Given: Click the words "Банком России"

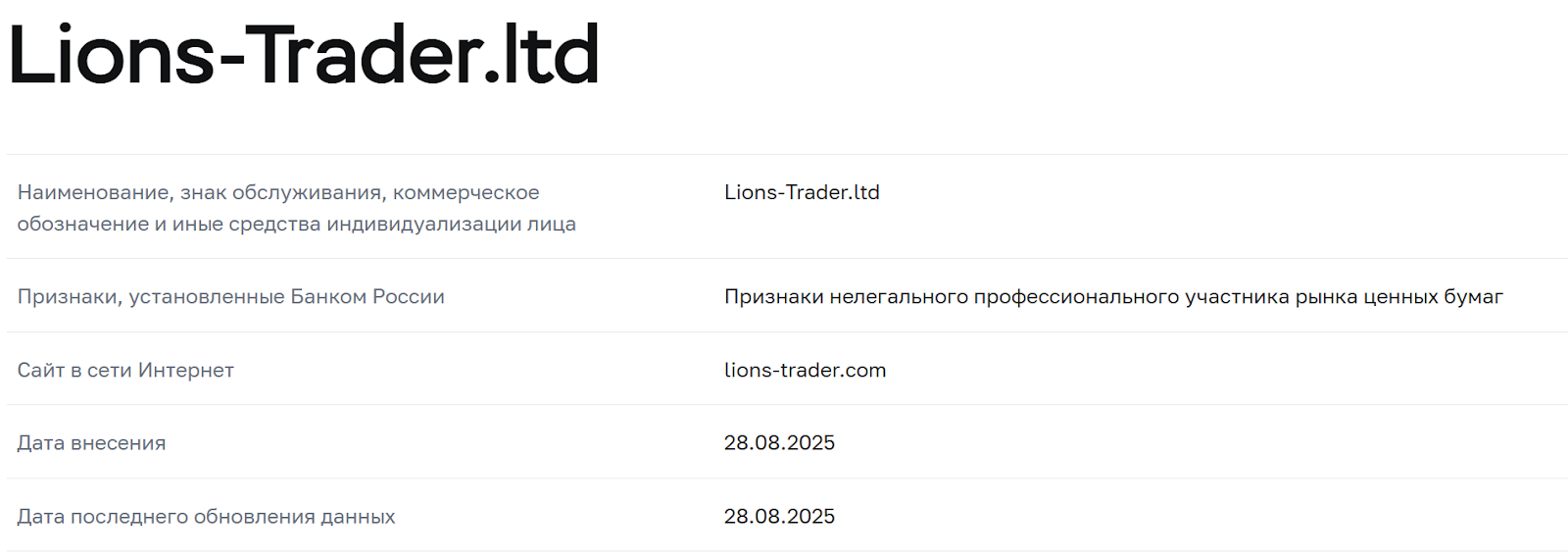Looking at the screenshot, I should pyautogui.click(x=367, y=297).
